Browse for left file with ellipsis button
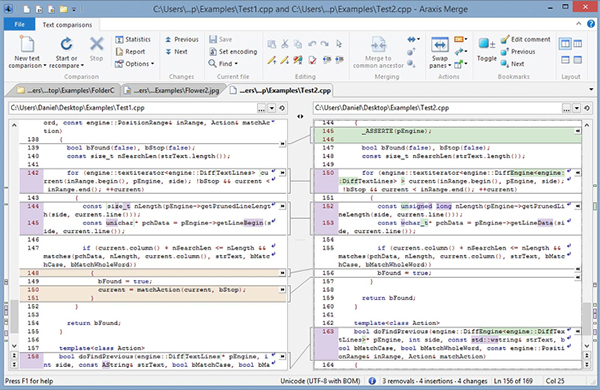Viewport: 600px width, 390px height. tap(261, 108)
